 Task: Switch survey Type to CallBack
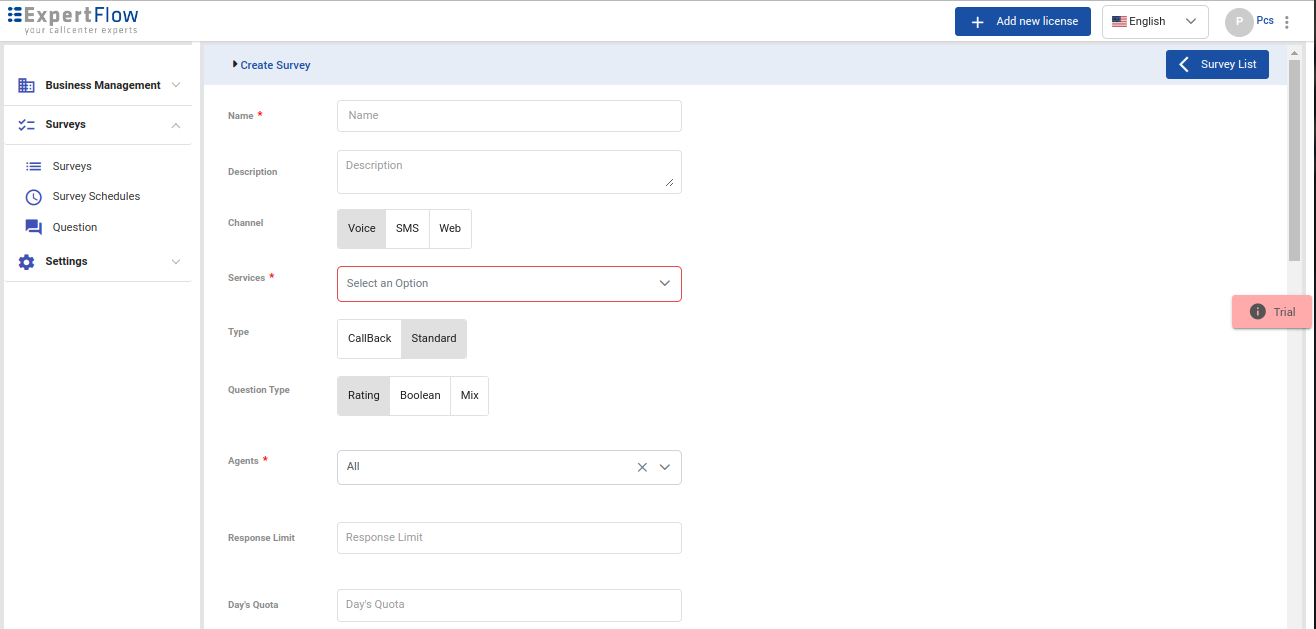(x=369, y=338)
